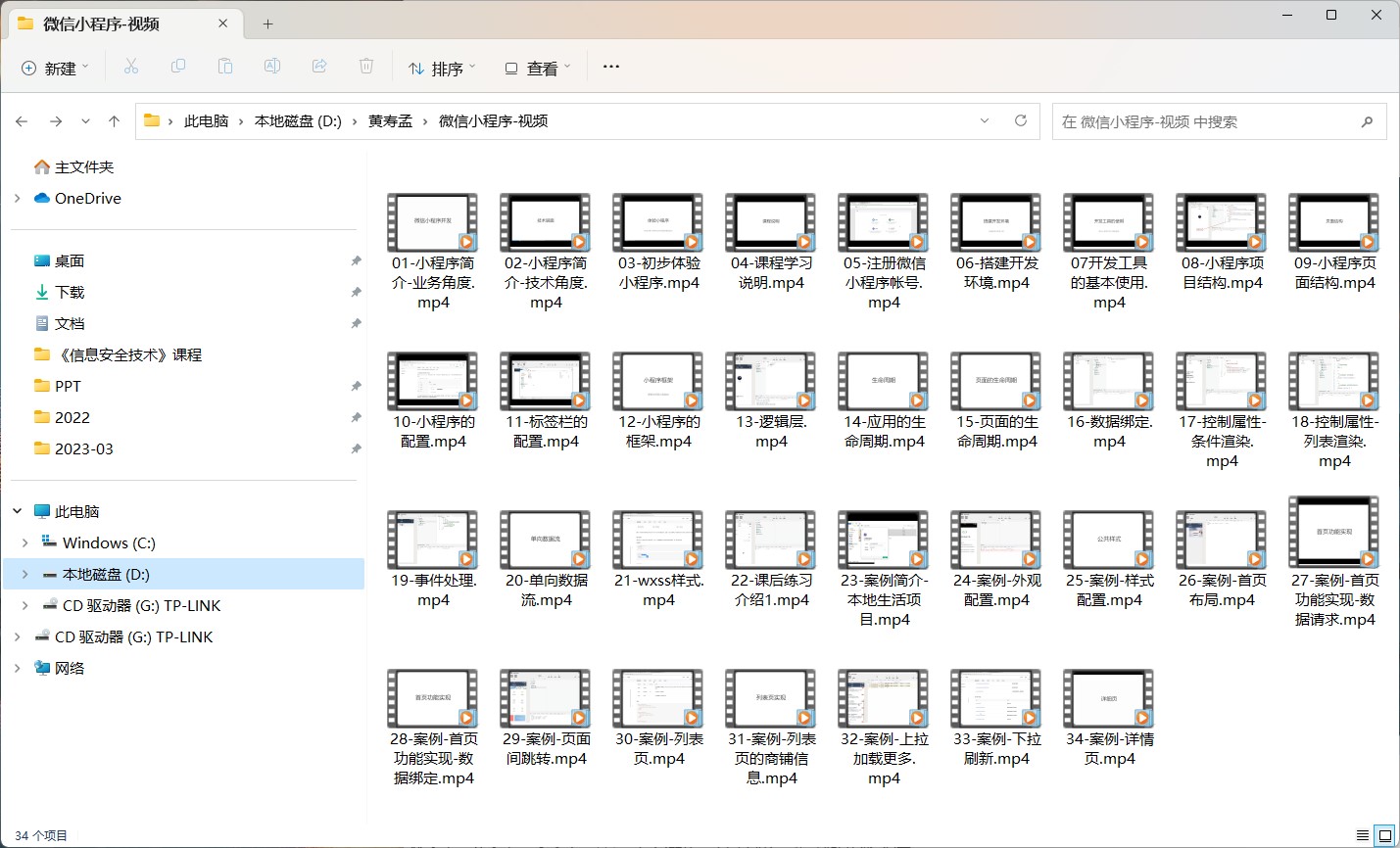Switch to large icons view in status bar
1400x848 pixels.
coord(1385,835)
